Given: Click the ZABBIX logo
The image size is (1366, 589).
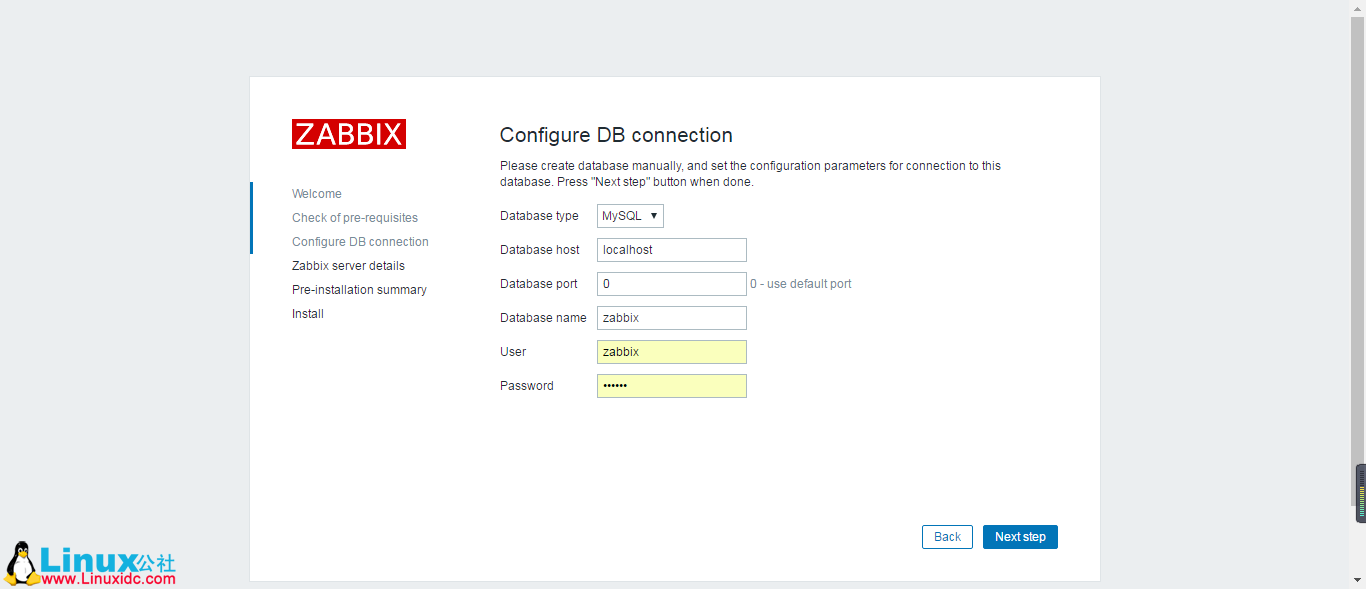Looking at the screenshot, I should point(348,133).
